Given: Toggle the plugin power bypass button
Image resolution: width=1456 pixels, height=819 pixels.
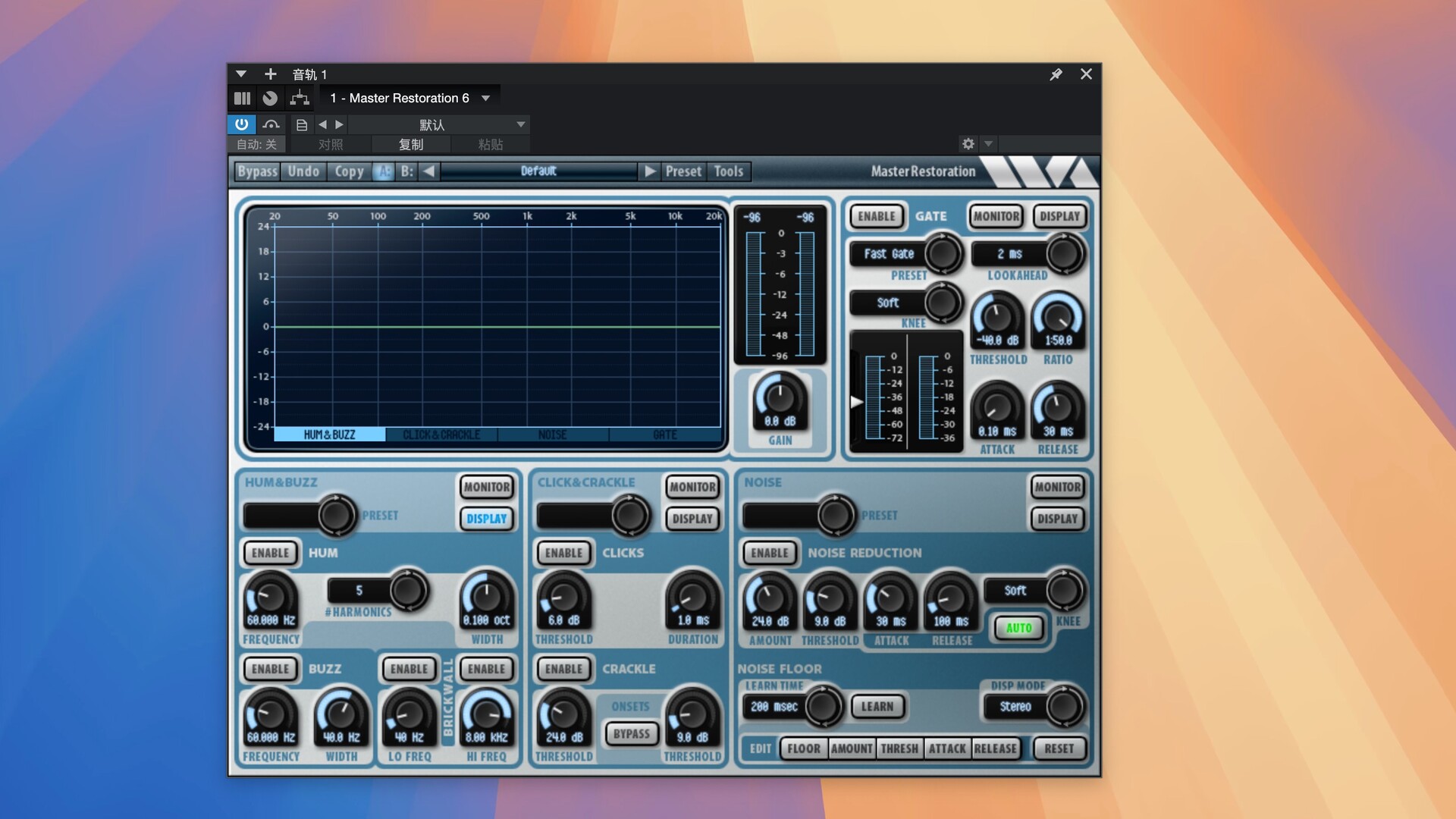Looking at the screenshot, I should click(242, 124).
